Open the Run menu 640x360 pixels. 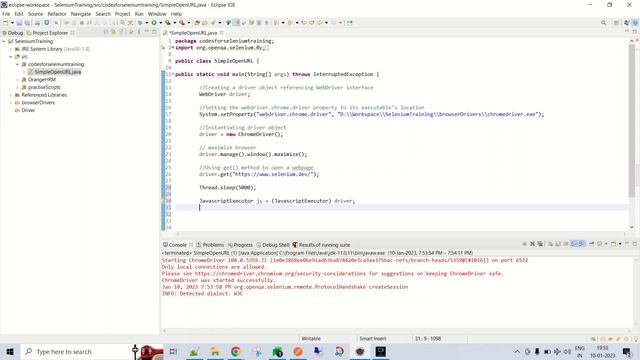pyautogui.click(x=139, y=14)
